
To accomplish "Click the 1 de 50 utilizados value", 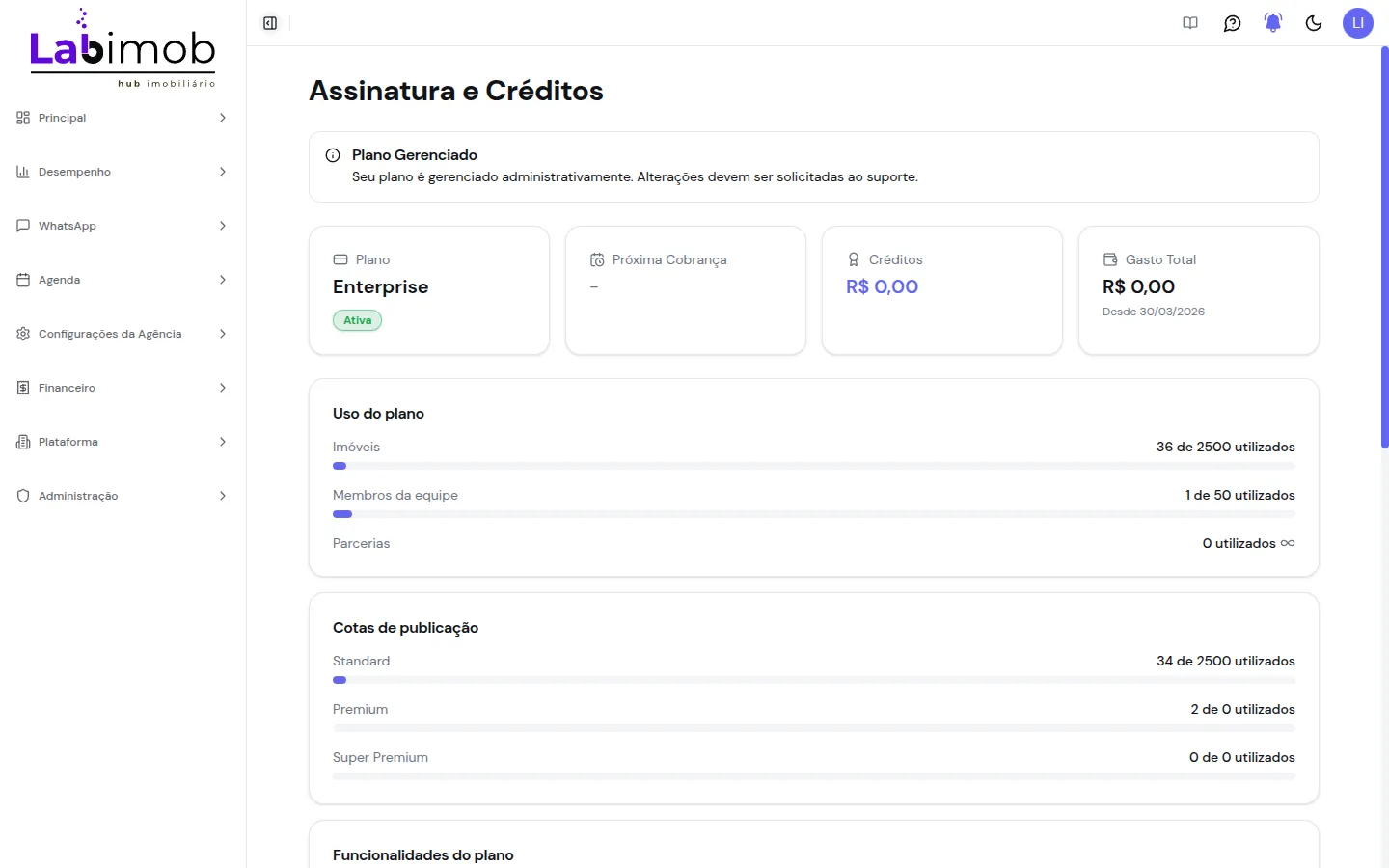I will coord(1240,495).
